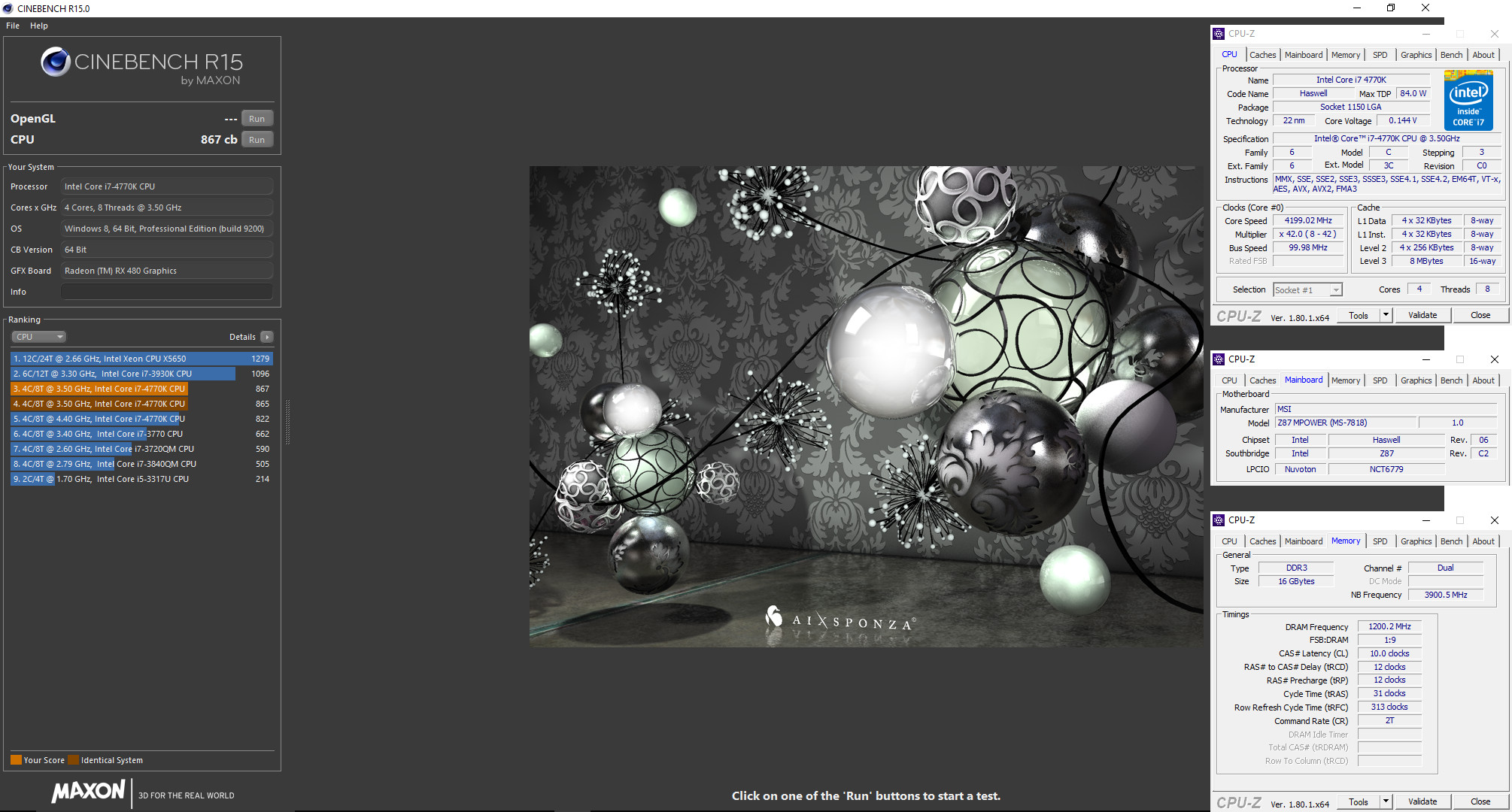Select ranking row Intel Core i5-3317U CPU

pos(141,479)
